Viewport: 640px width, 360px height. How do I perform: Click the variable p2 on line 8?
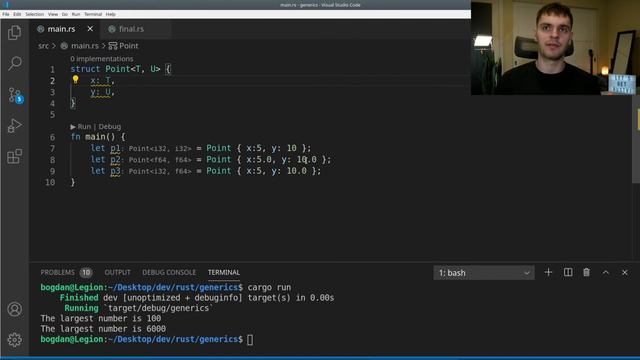tap(116, 160)
